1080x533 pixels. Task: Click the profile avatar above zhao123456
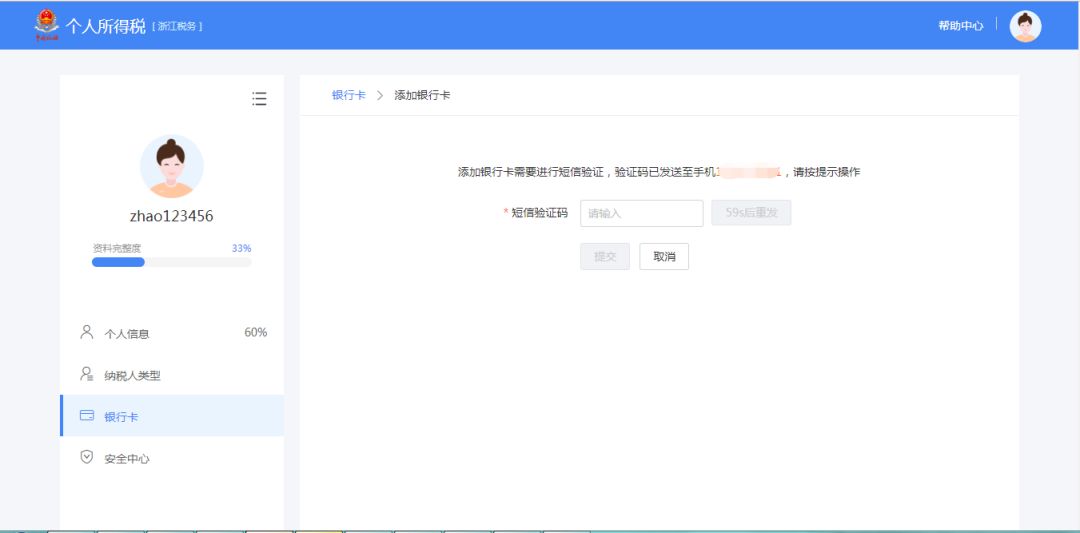tap(171, 166)
